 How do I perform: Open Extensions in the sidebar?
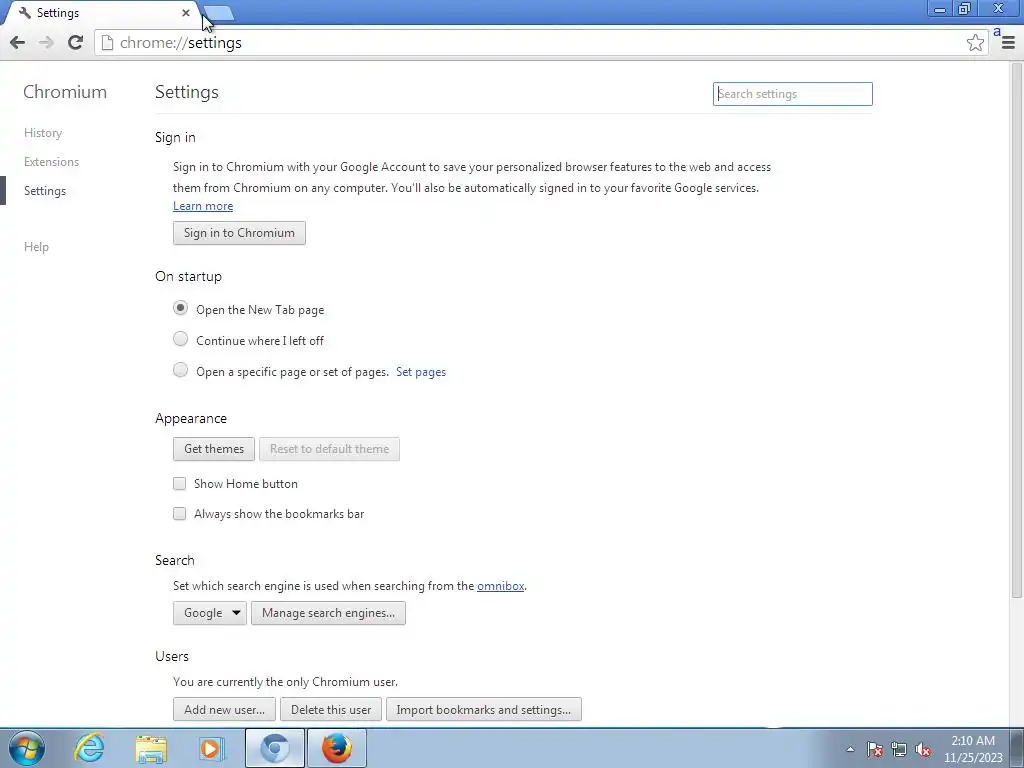point(52,162)
